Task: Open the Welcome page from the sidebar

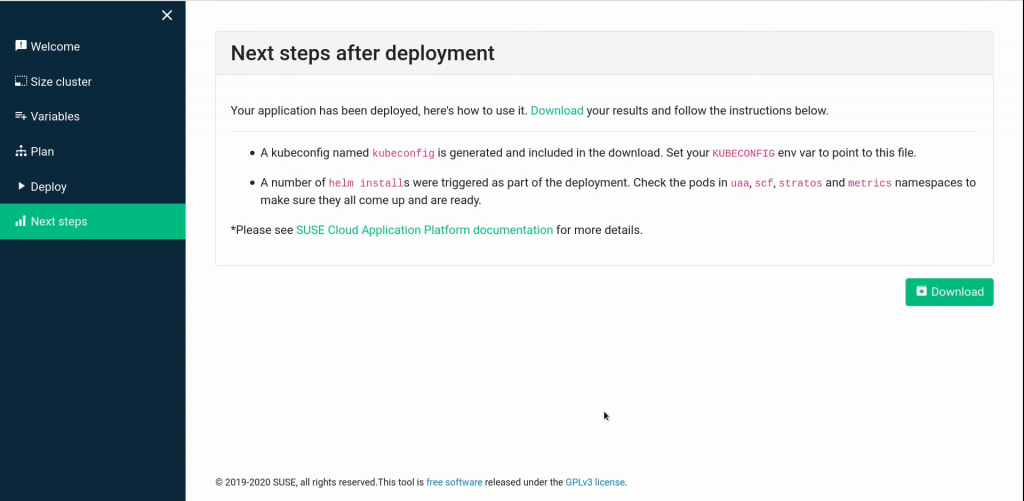Action: coord(55,46)
